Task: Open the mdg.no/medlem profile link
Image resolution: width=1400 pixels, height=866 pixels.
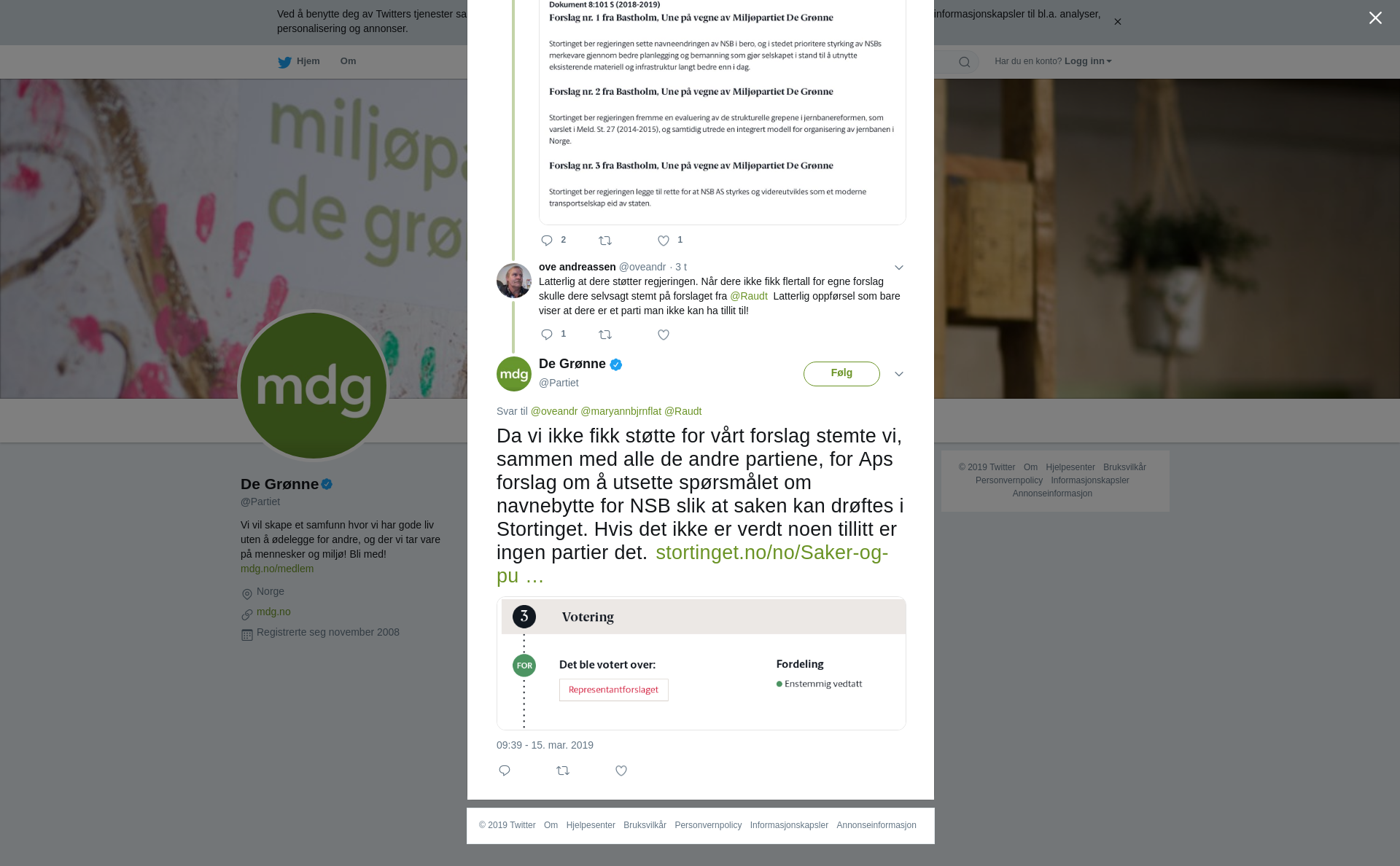Action: tap(277, 569)
